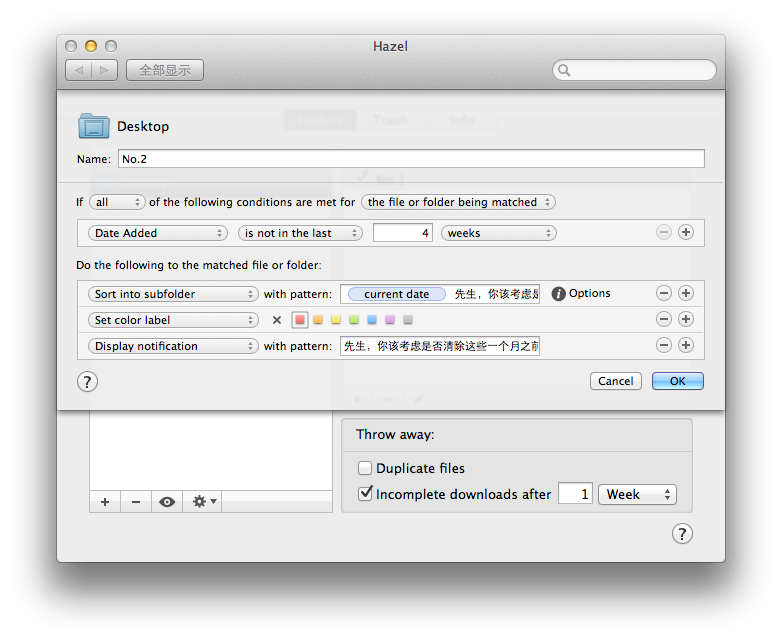The width and height of the screenshot is (782, 641).
Task: Click the toolbar search field
Action: coord(634,70)
